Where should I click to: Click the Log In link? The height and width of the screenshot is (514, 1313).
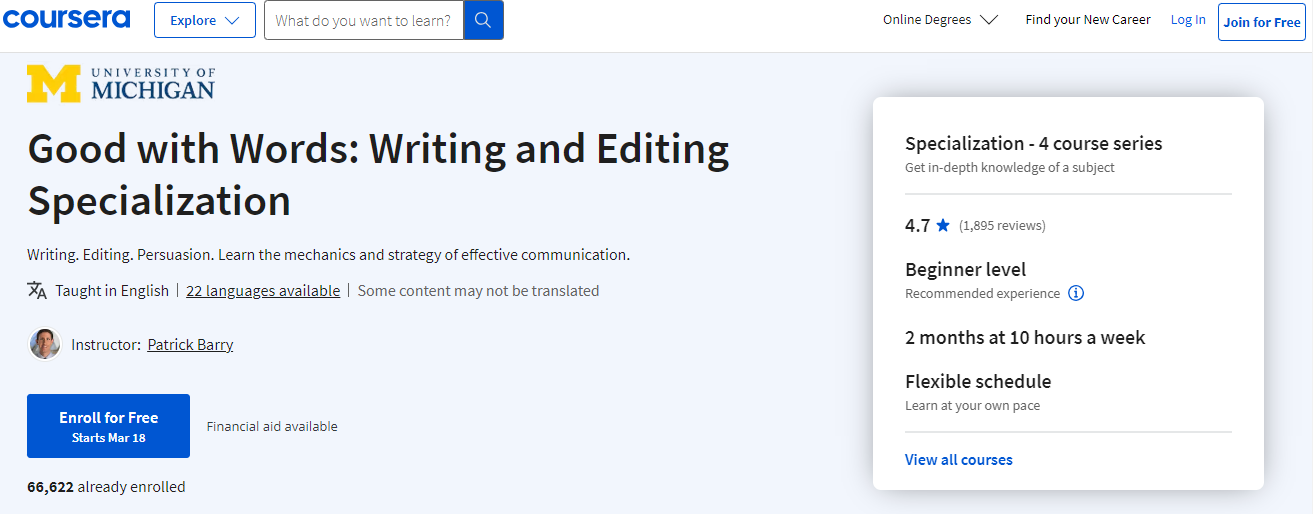[1188, 19]
